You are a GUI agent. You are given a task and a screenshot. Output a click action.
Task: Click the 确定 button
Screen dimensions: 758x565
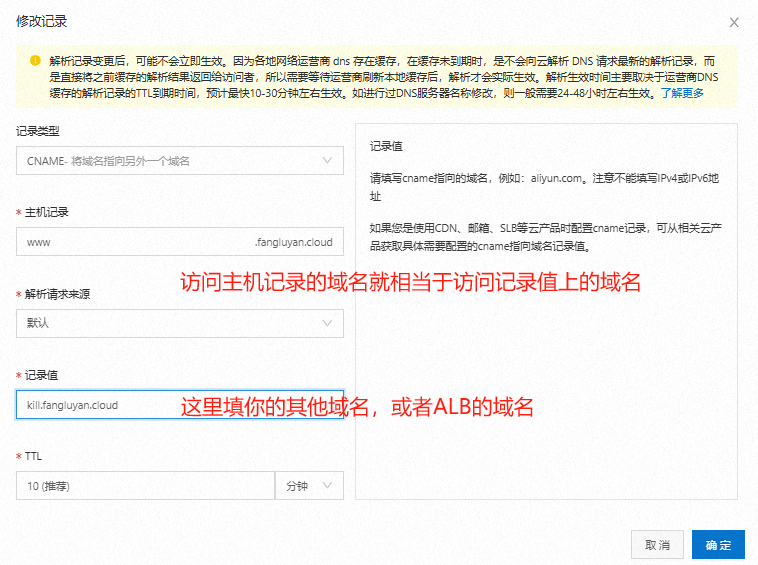click(718, 545)
